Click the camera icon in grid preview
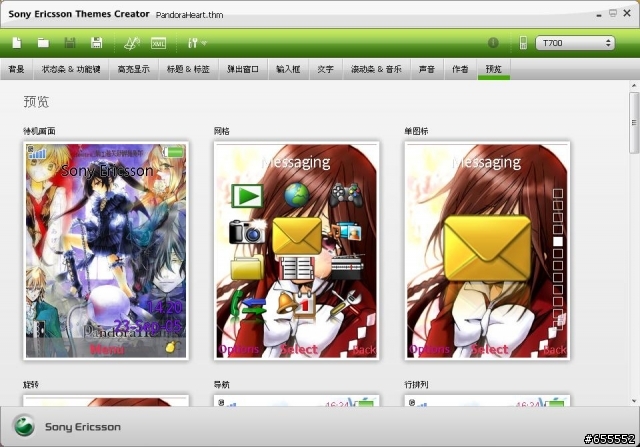 [x=247, y=232]
